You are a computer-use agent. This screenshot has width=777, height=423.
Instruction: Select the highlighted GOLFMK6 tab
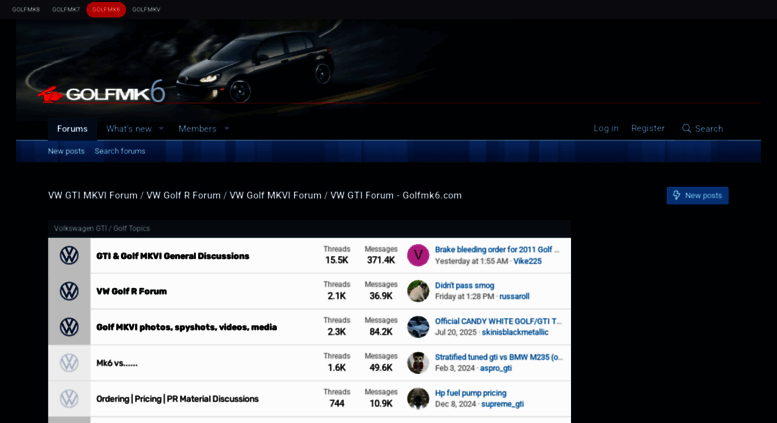coord(106,9)
